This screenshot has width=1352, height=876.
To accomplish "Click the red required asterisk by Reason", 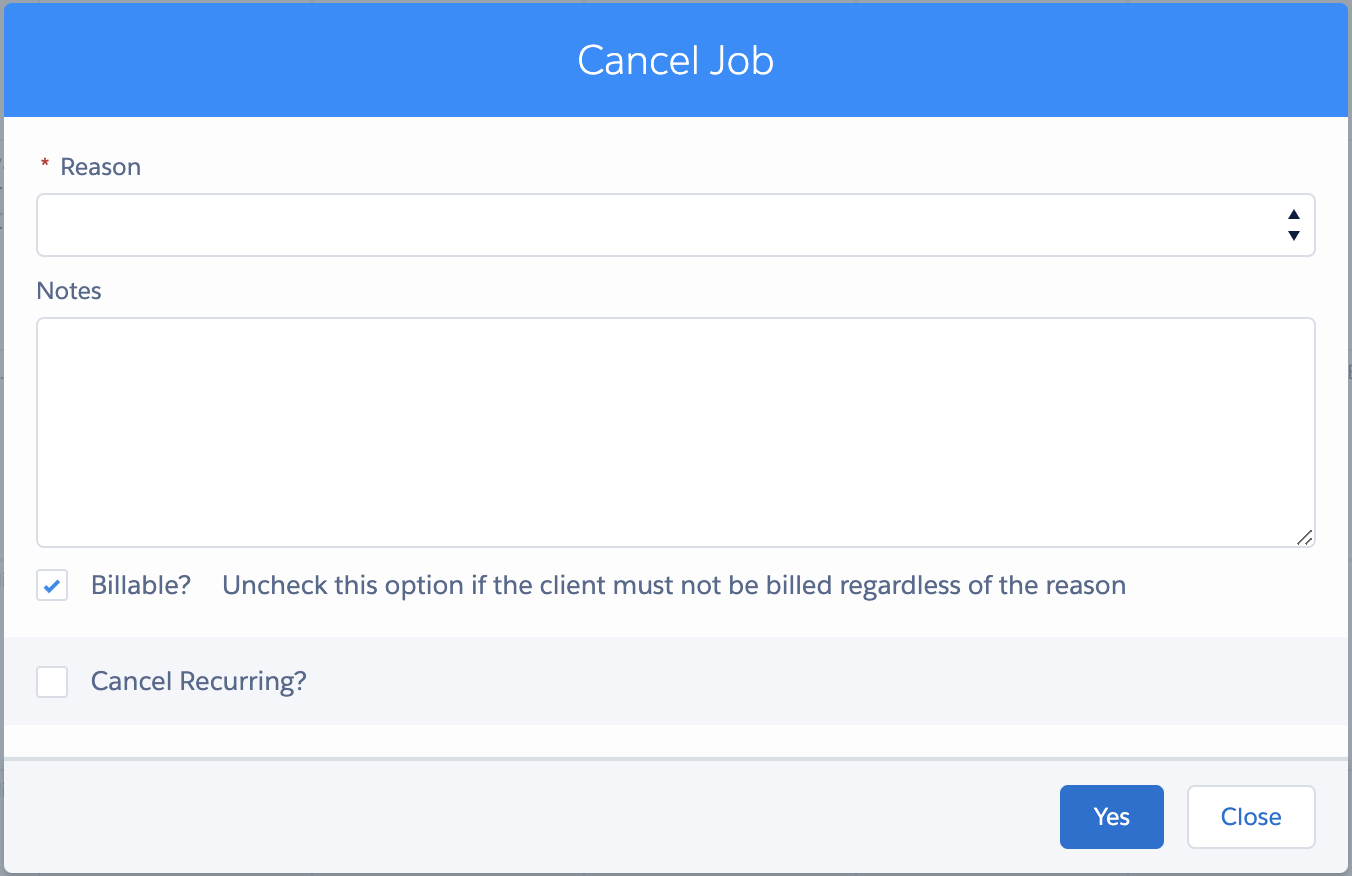I will (44, 165).
